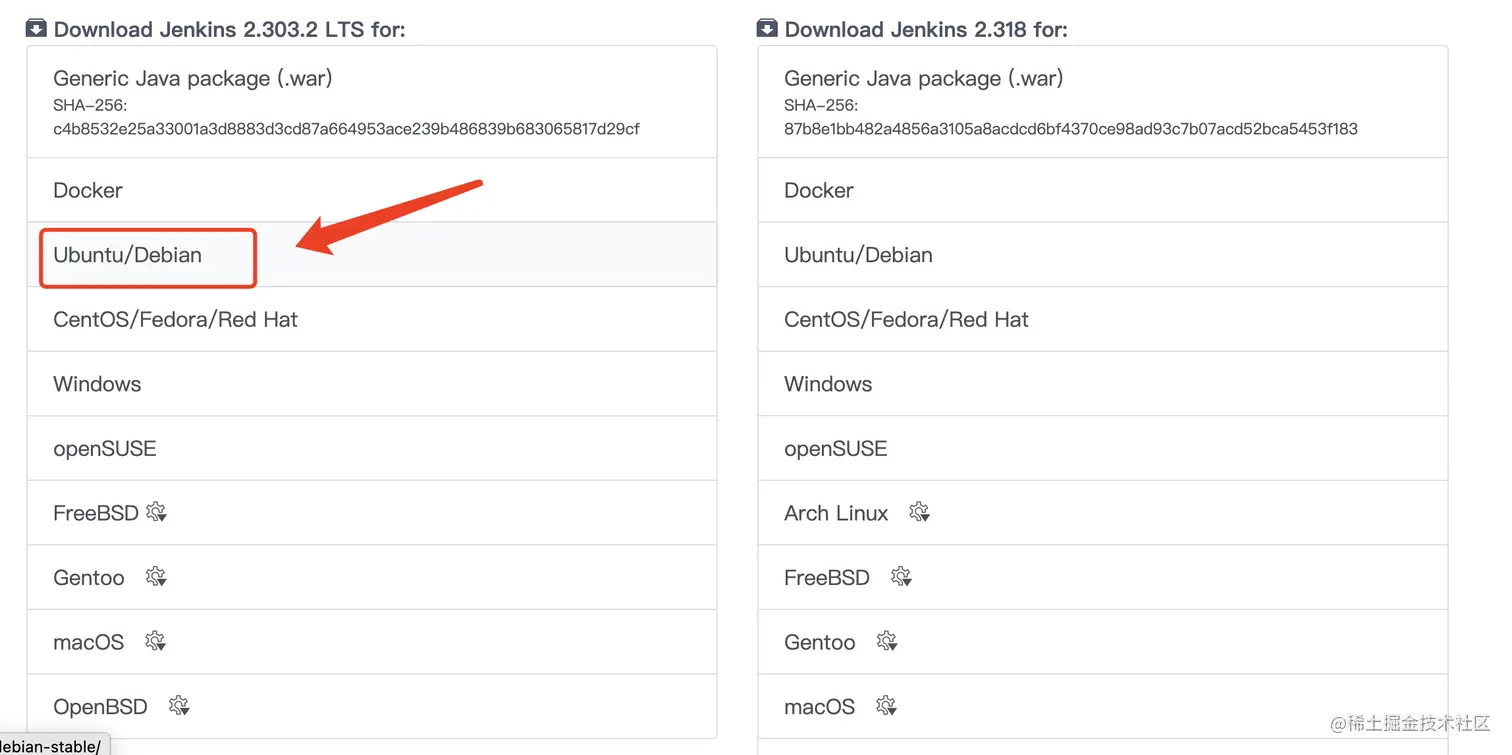This screenshot has height=755, width=1512.
Task: Click 'Download Jenkins 2.303.2 LTS for:' heading
Action: pos(229,29)
